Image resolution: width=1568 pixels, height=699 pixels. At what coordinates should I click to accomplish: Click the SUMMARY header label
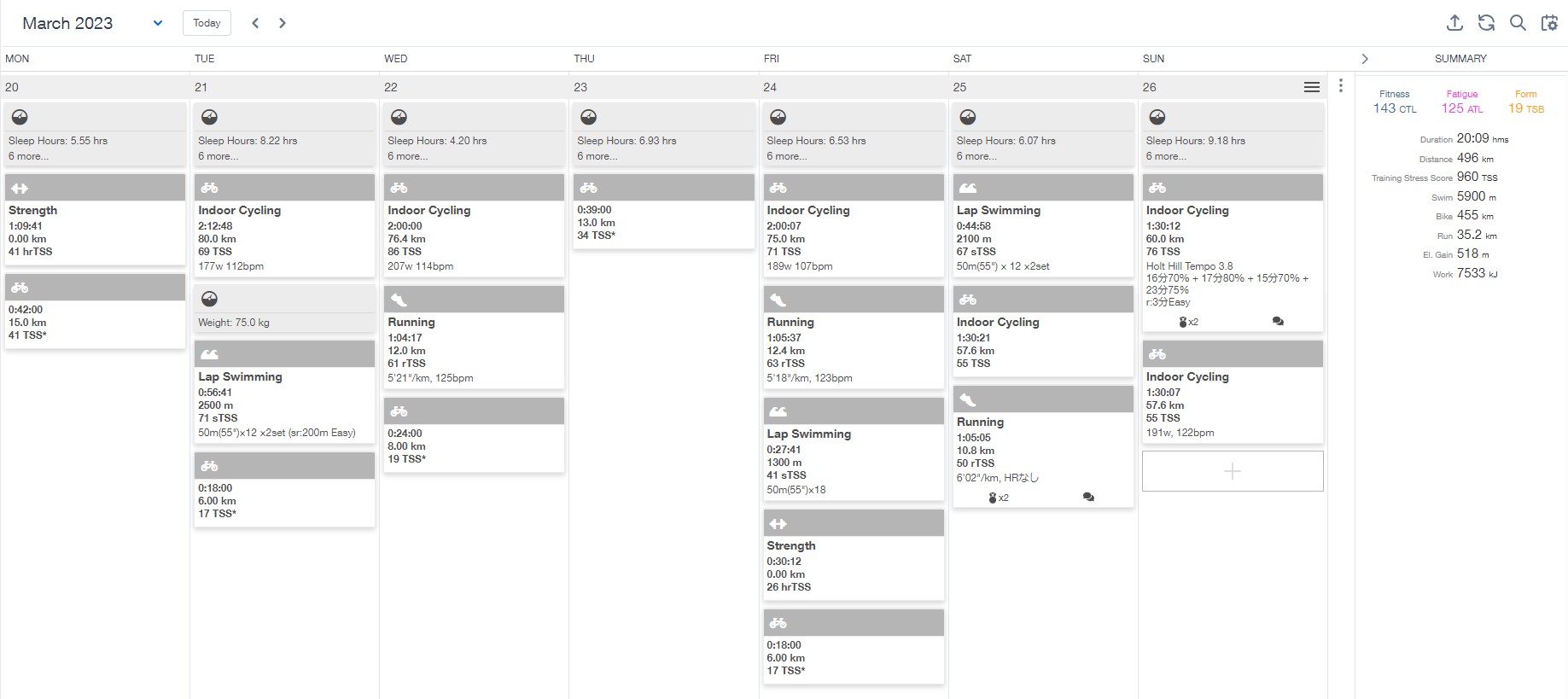click(x=1460, y=59)
